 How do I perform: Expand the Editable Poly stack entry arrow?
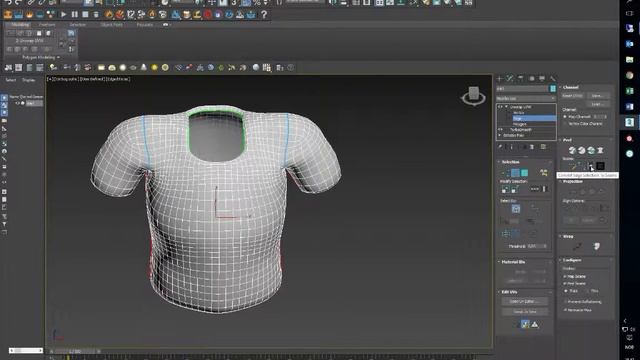(500, 135)
